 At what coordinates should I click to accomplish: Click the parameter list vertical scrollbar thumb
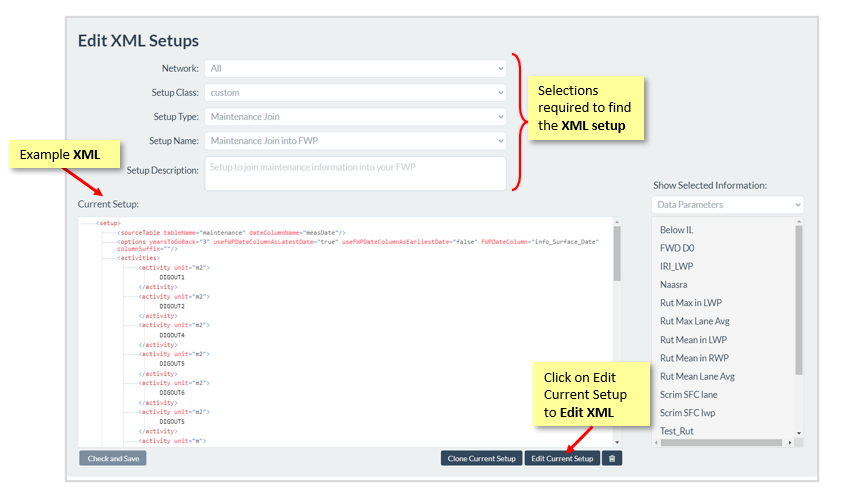click(x=799, y=300)
